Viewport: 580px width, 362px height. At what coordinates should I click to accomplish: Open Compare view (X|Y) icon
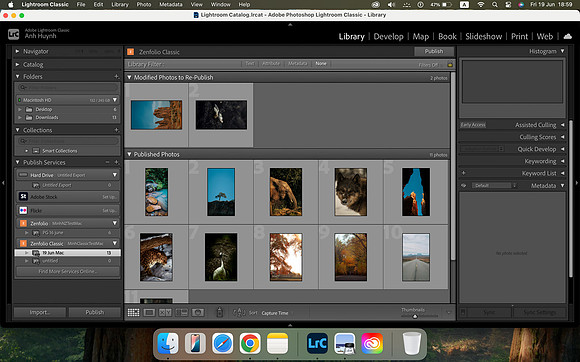tap(165, 312)
